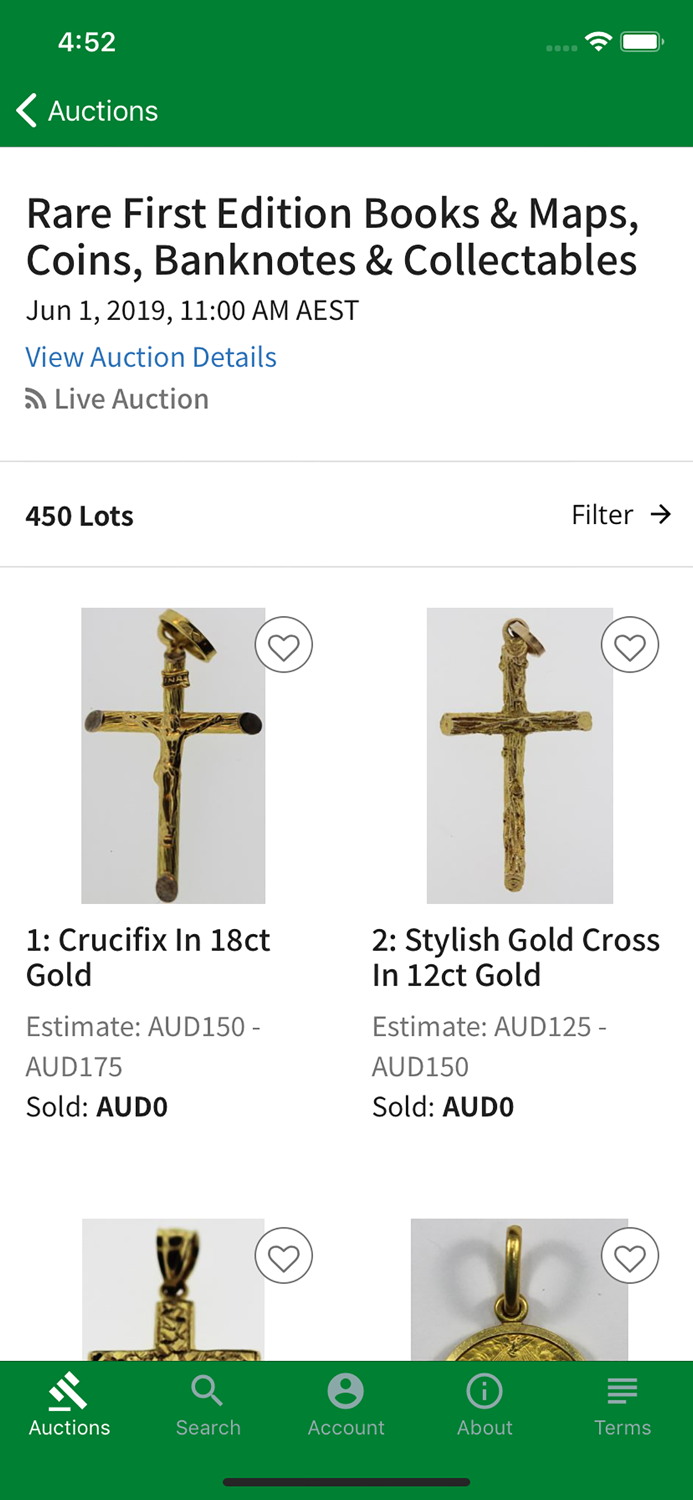
Task: Open Stylish Gold Cross image
Action: (520, 756)
